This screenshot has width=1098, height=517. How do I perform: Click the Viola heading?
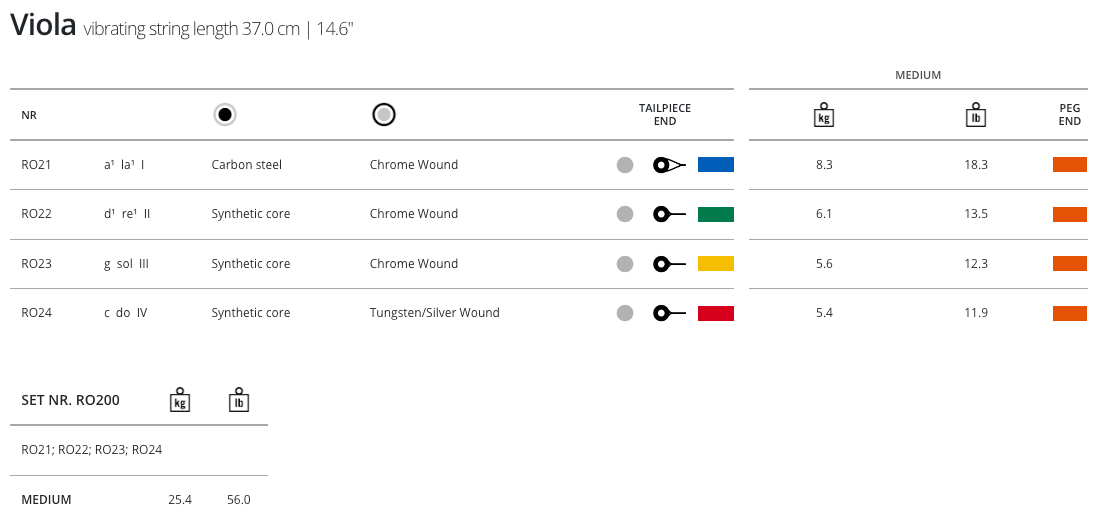click(43, 26)
